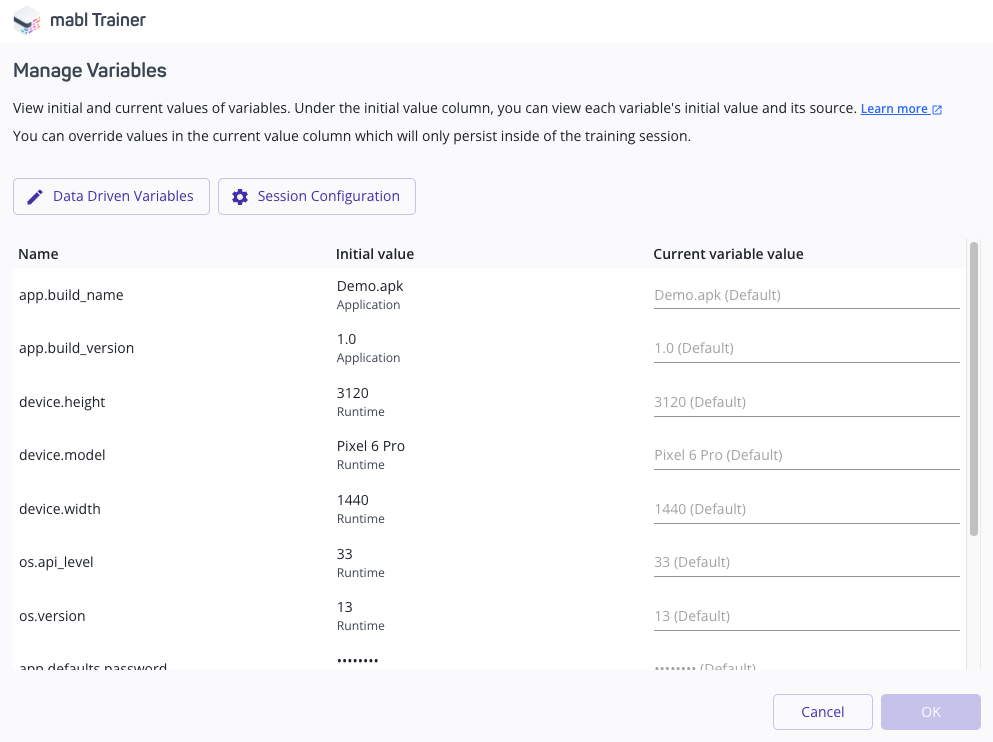The height and width of the screenshot is (742, 993).
Task: Open Data Driven Variables
Action: tap(111, 196)
